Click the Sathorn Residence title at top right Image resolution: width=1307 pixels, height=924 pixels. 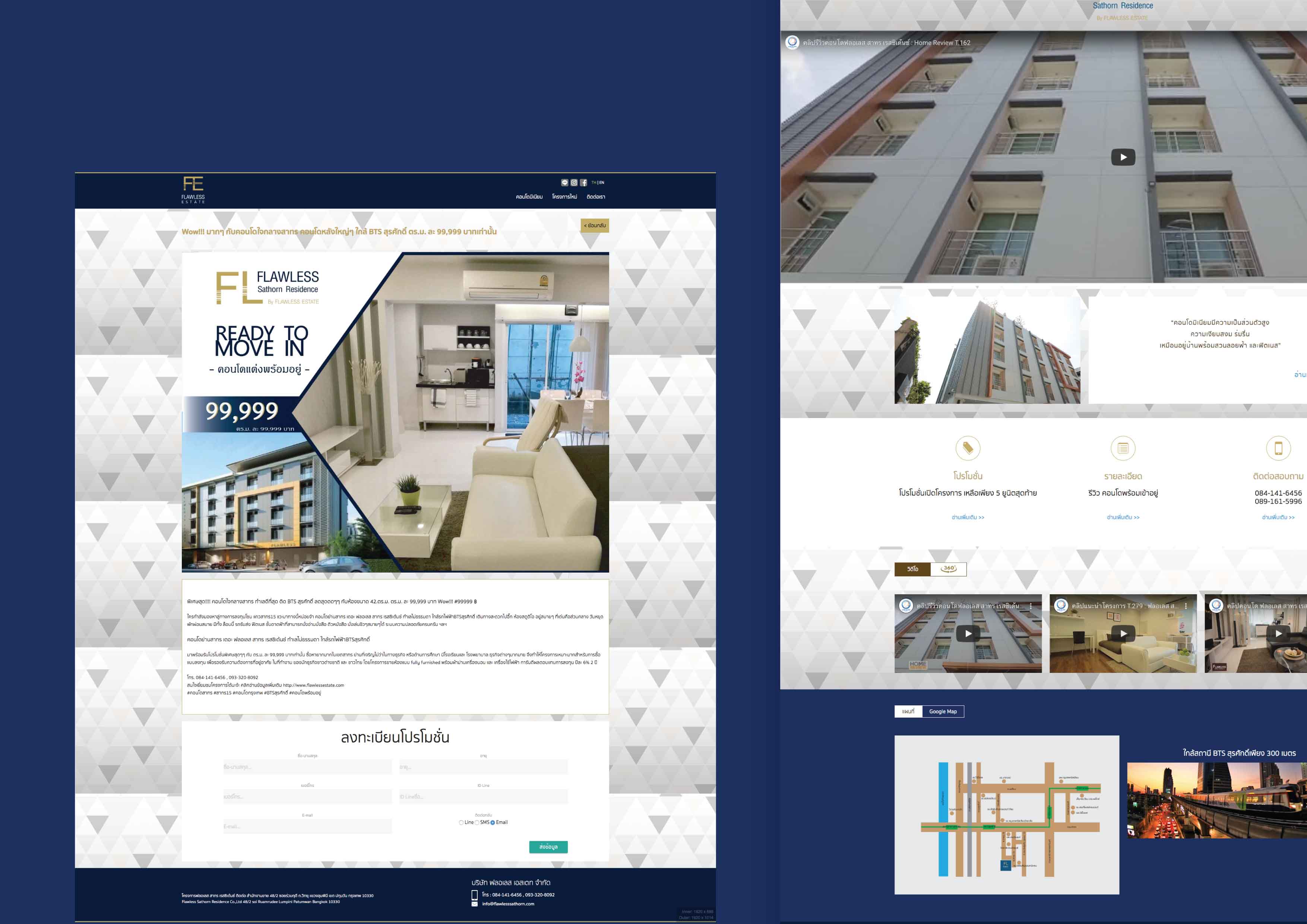coord(1123,6)
